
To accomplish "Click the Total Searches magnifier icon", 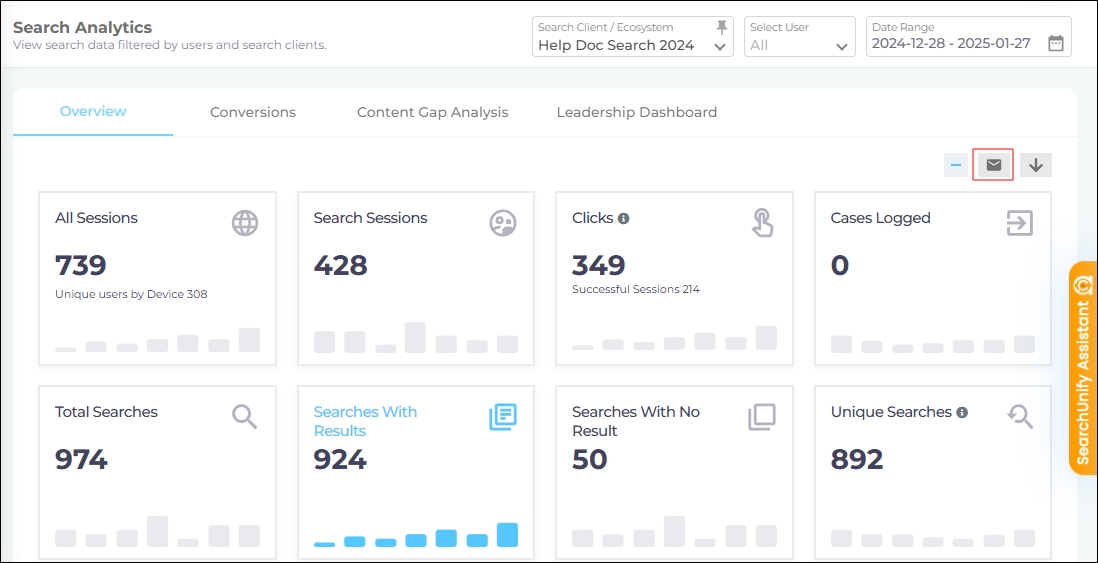I will pyautogui.click(x=245, y=416).
